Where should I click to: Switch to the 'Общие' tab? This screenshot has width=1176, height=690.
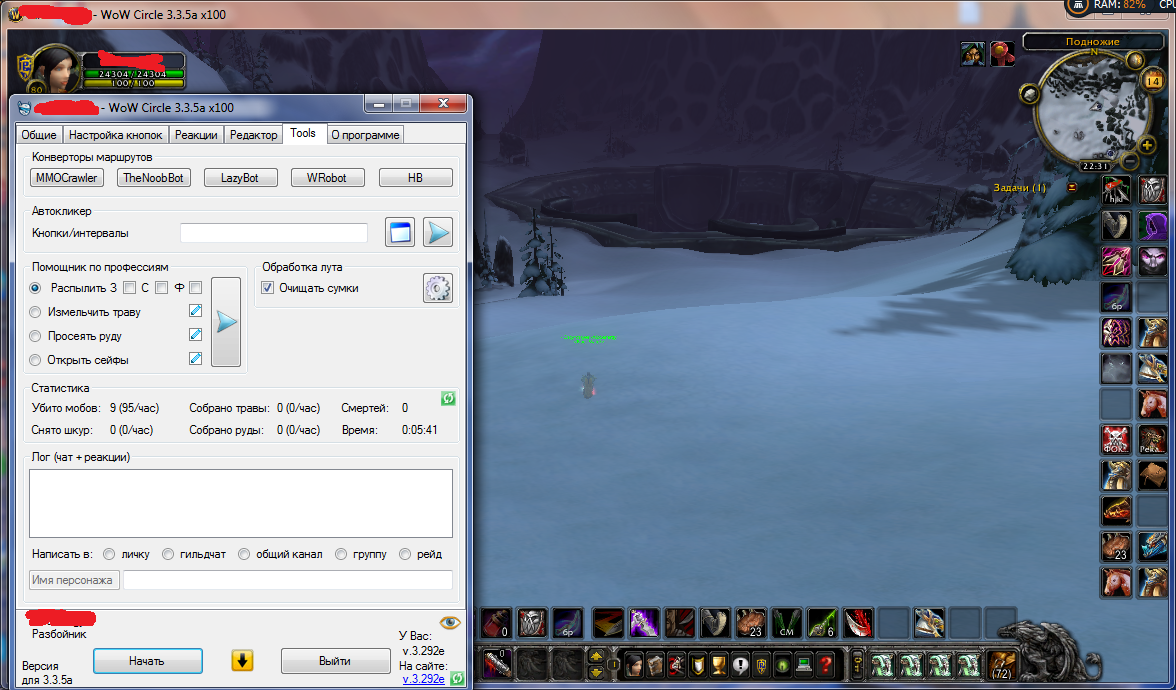click(x=39, y=135)
